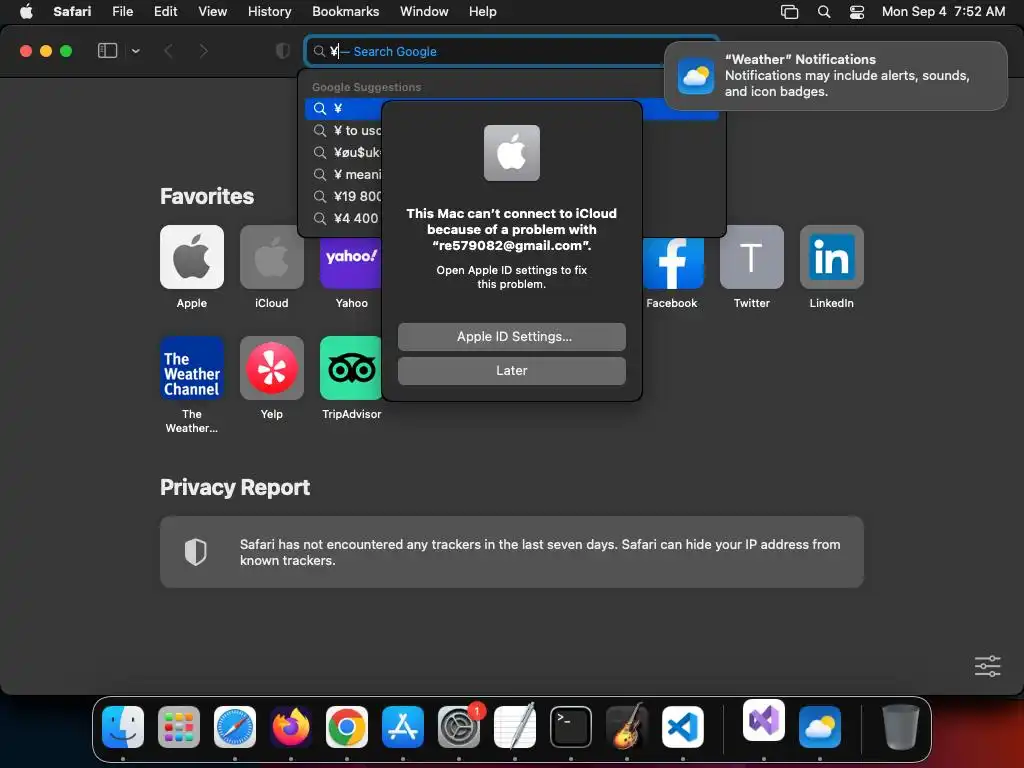Viewport: 1024px width, 768px height.
Task: Open the Yelp favorite
Action: (x=272, y=368)
